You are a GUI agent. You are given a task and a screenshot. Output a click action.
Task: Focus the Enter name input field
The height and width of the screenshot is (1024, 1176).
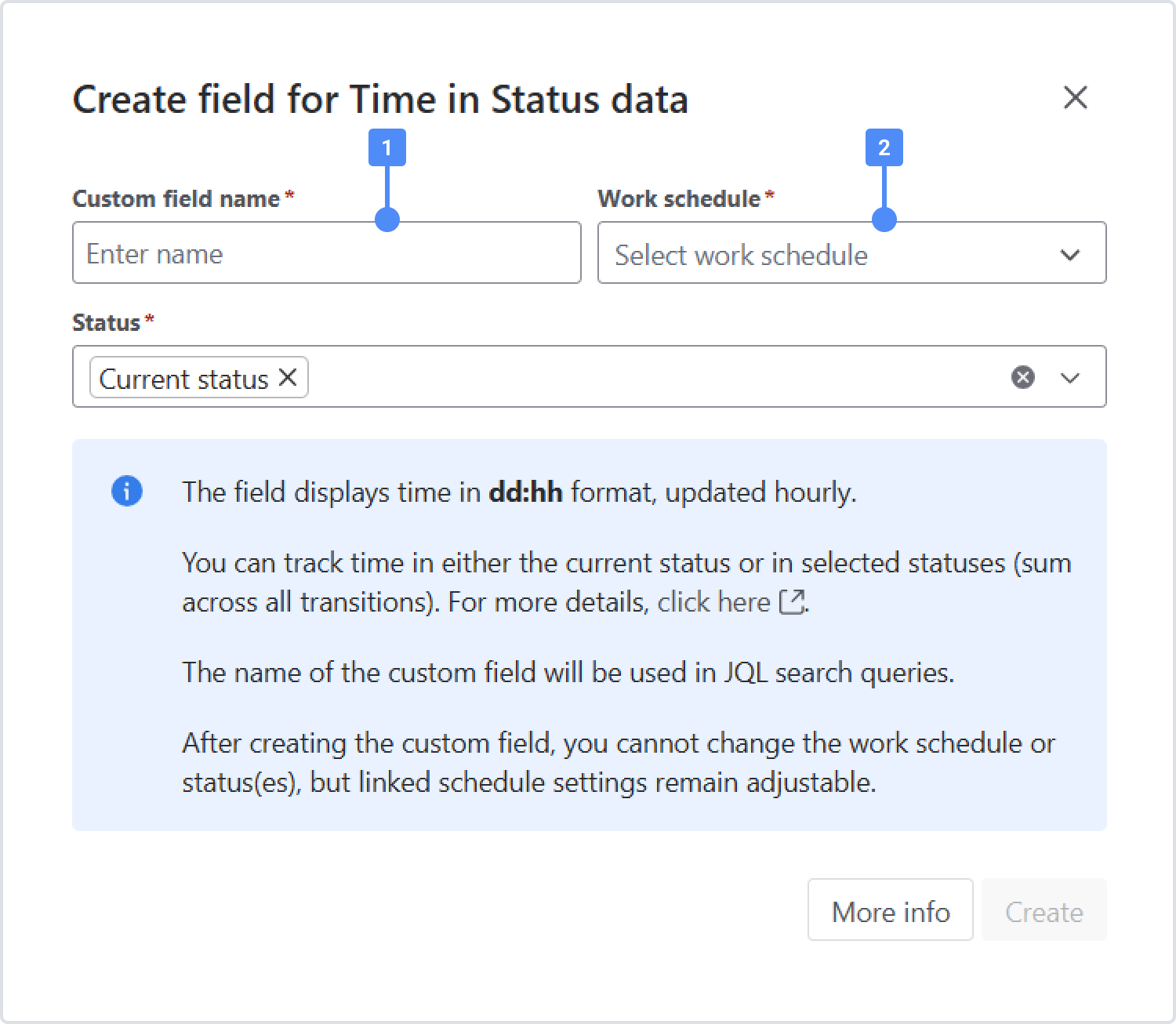(327, 252)
